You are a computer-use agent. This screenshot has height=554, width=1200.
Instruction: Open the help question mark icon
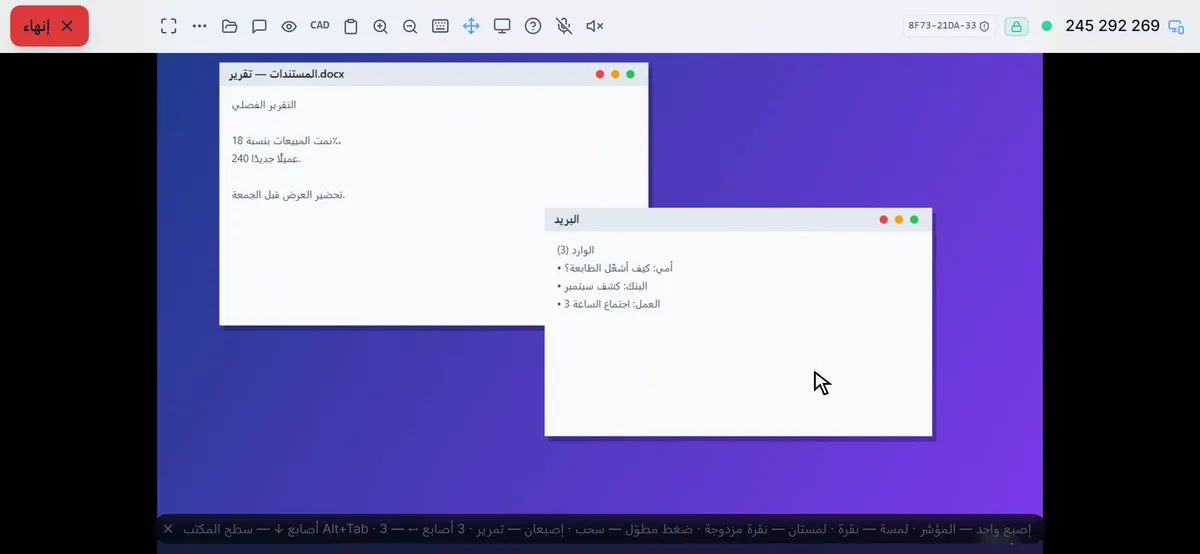[533, 26]
